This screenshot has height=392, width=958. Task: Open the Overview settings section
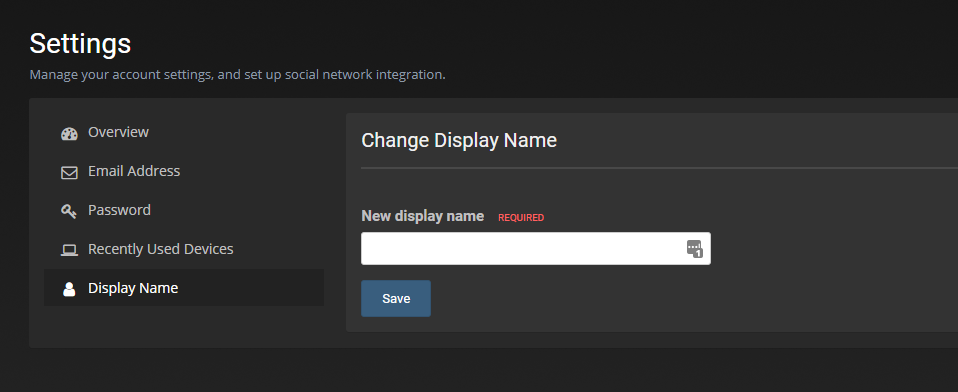point(183,132)
